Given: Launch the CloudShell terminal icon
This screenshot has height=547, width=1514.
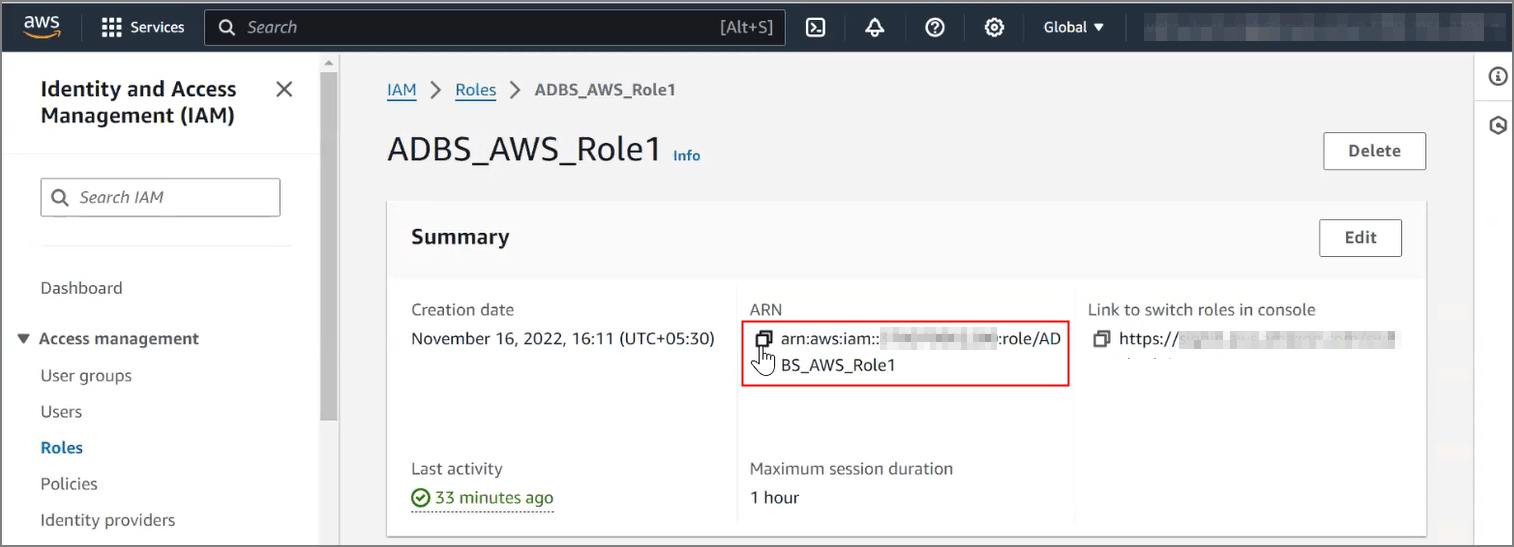Looking at the screenshot, I should [x=816, y=27].
